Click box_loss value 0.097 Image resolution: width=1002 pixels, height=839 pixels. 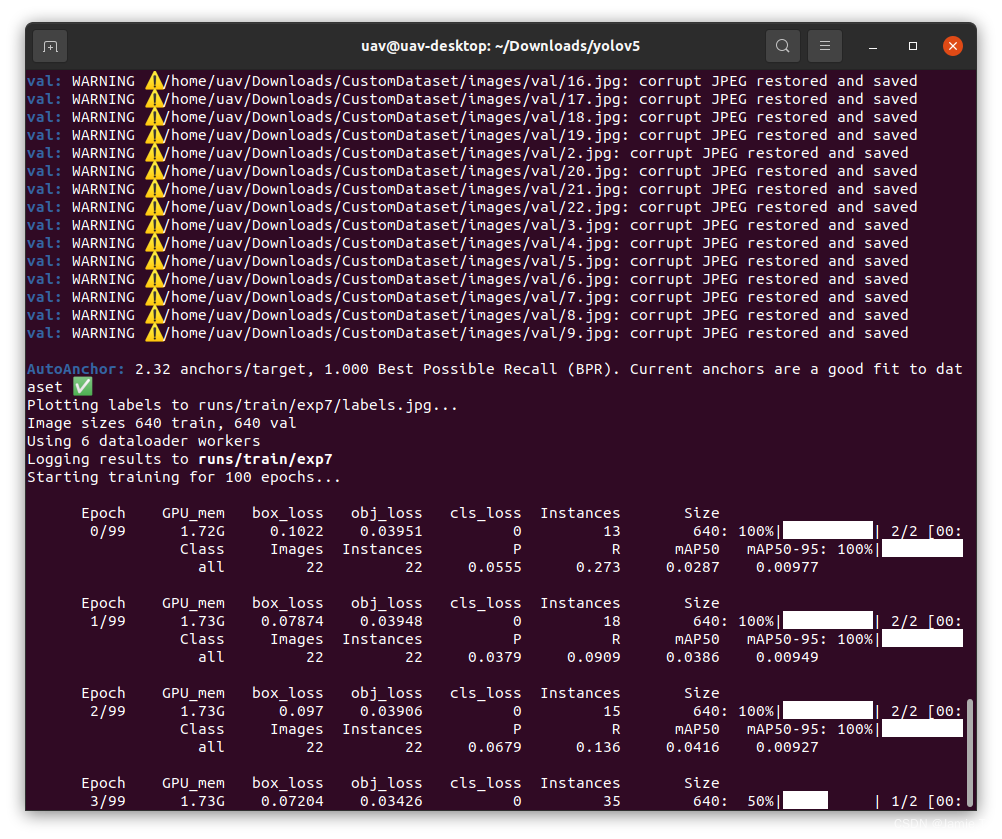coord(301,711)
